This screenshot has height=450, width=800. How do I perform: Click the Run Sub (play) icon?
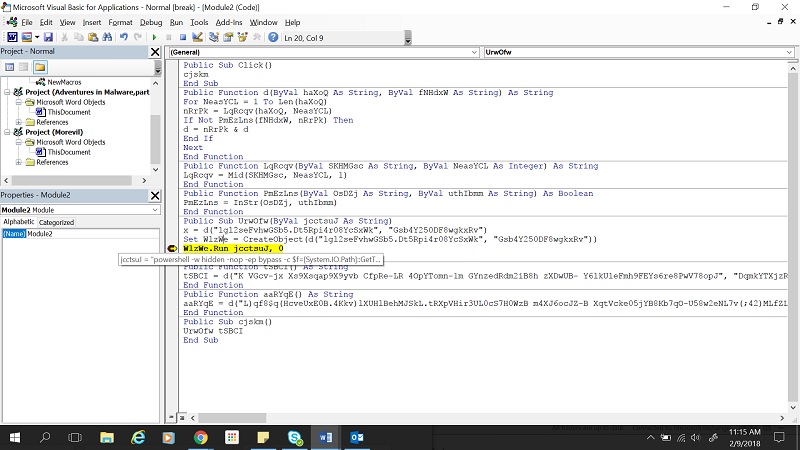point(154,37)
